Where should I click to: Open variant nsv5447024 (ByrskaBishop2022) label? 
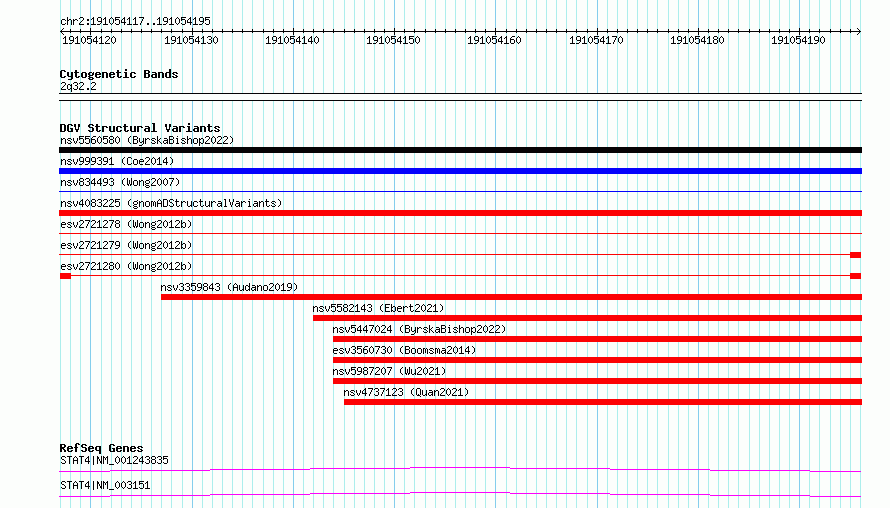[x=419, y=329]
